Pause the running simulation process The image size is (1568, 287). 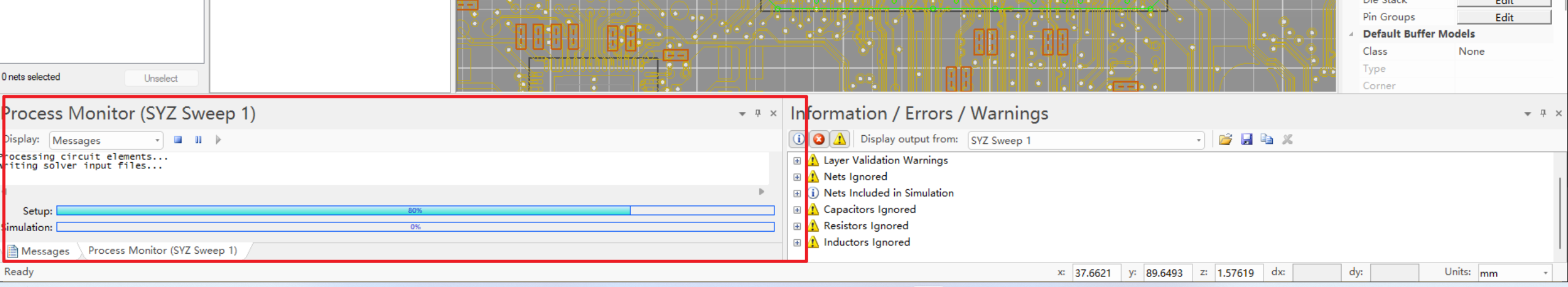198,140
